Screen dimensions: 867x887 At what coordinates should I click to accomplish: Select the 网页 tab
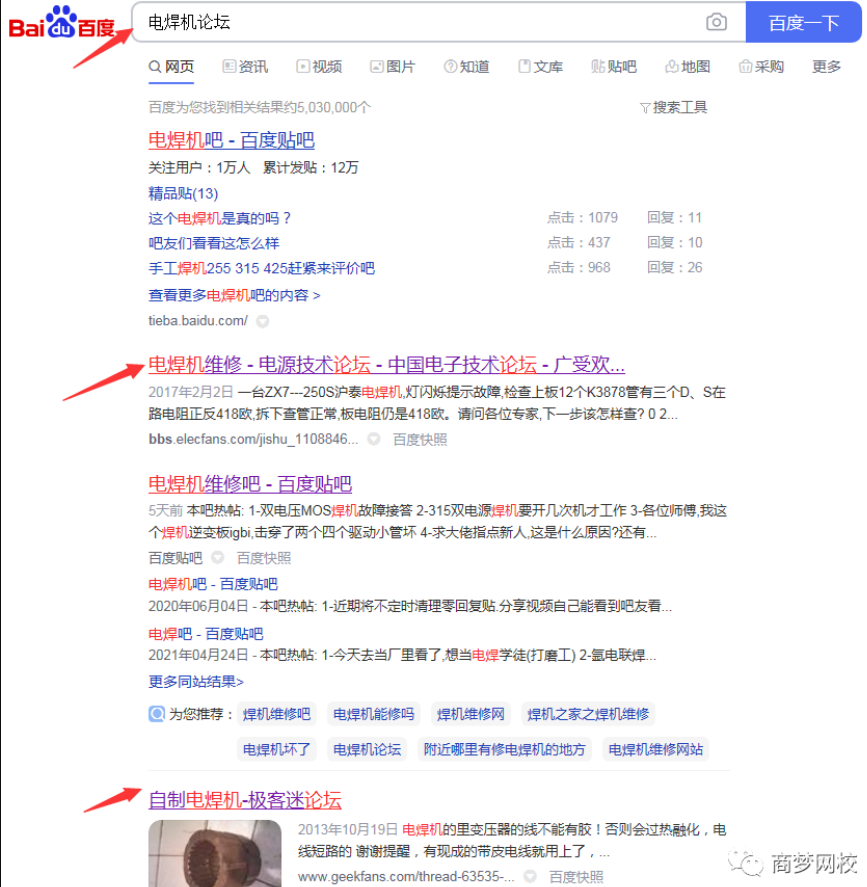(171, 67)
